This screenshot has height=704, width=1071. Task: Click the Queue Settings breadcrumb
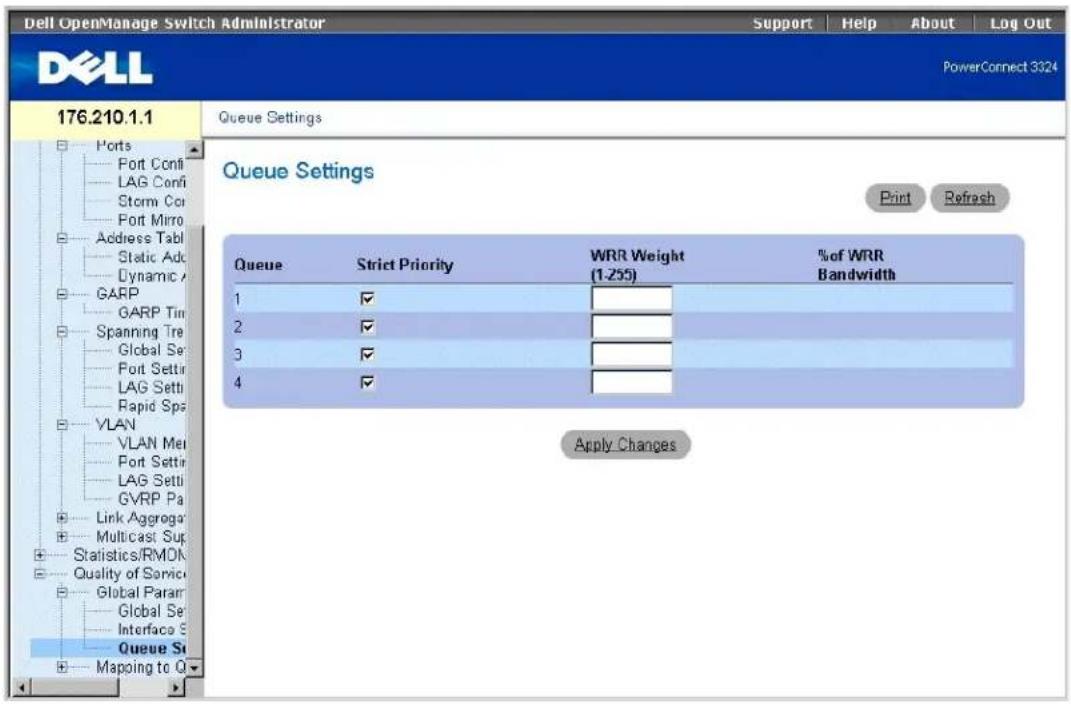tap(270, 117)
